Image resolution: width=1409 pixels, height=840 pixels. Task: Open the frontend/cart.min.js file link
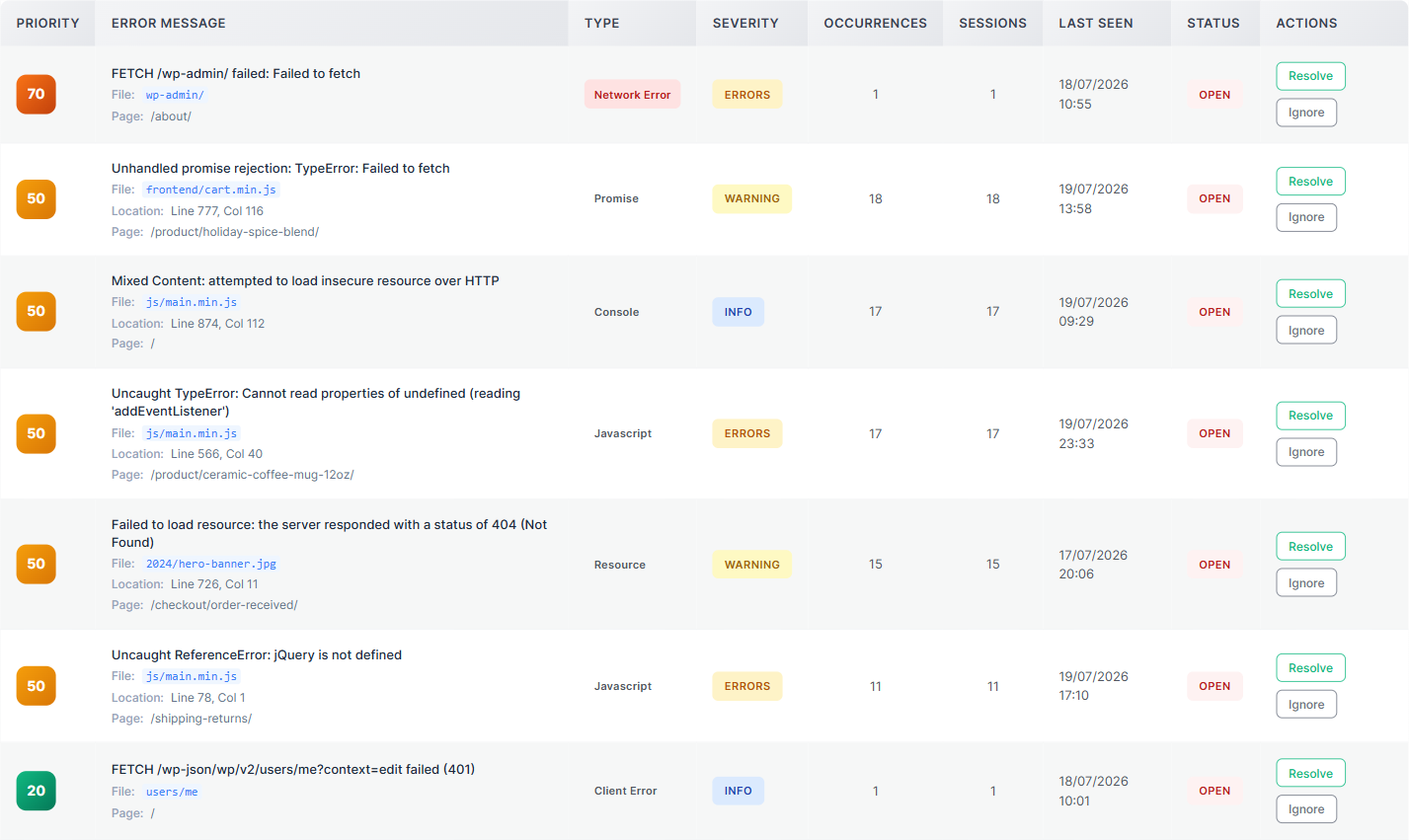coord(211,190)
